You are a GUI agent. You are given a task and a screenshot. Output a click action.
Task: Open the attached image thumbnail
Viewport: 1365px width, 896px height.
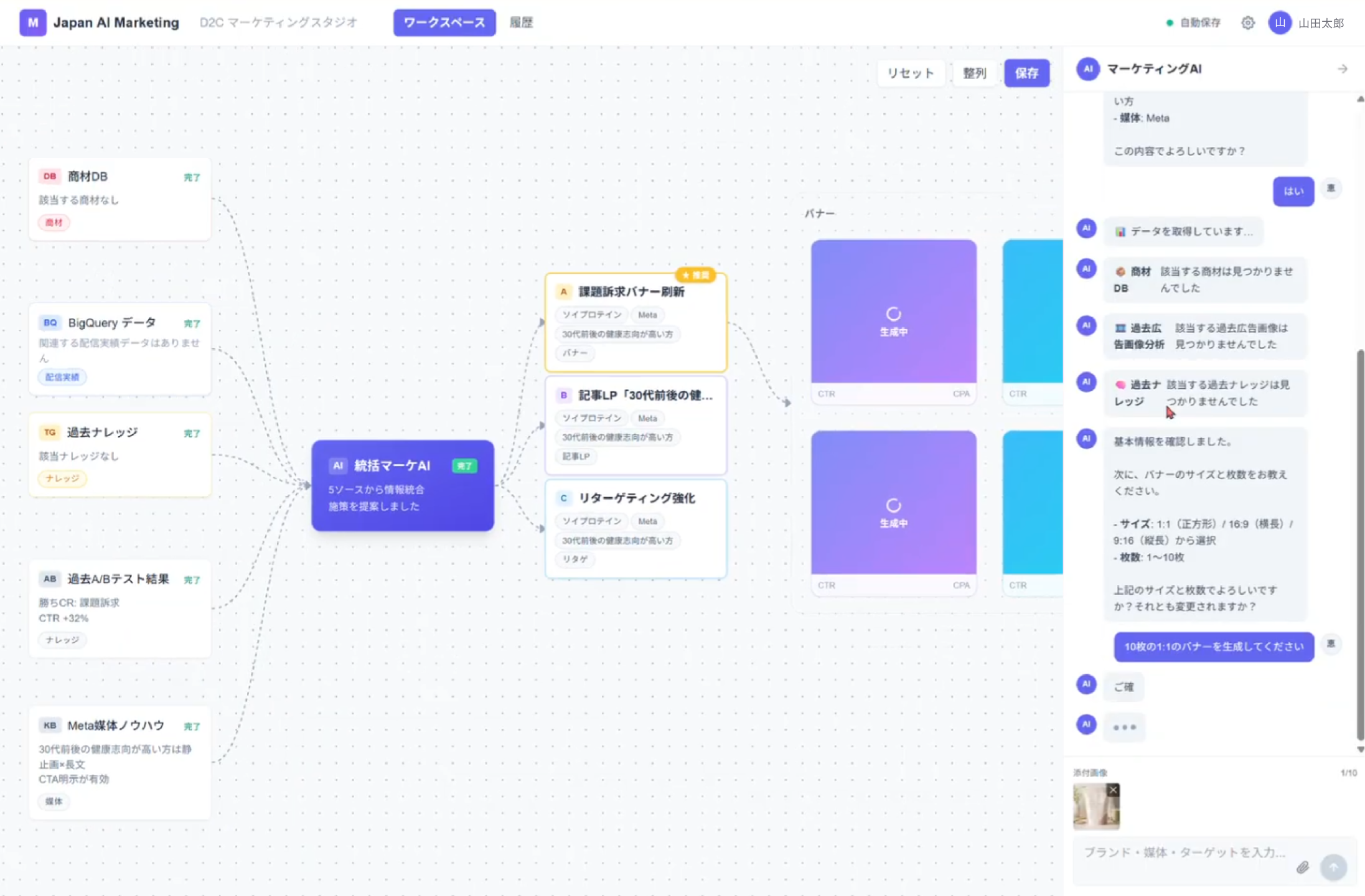point(1096,806)
